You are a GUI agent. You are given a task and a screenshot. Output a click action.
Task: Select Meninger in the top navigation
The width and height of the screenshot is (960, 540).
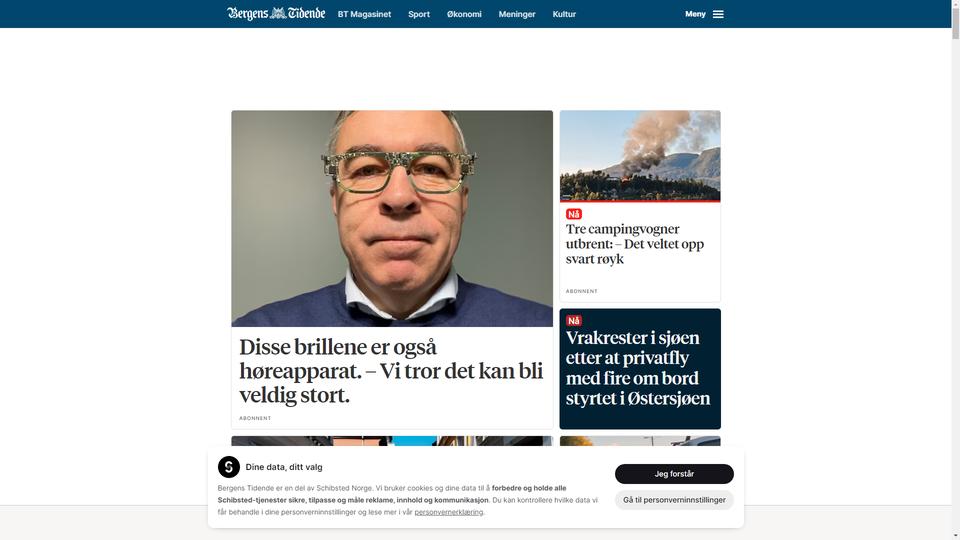pyautogui.click(x=517, y=14)
